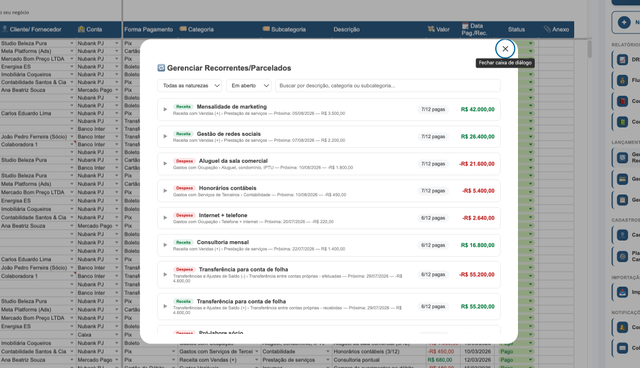Expand the Gestão de redes sociais entry
640x368 pixels.
(x=165, y=136)
